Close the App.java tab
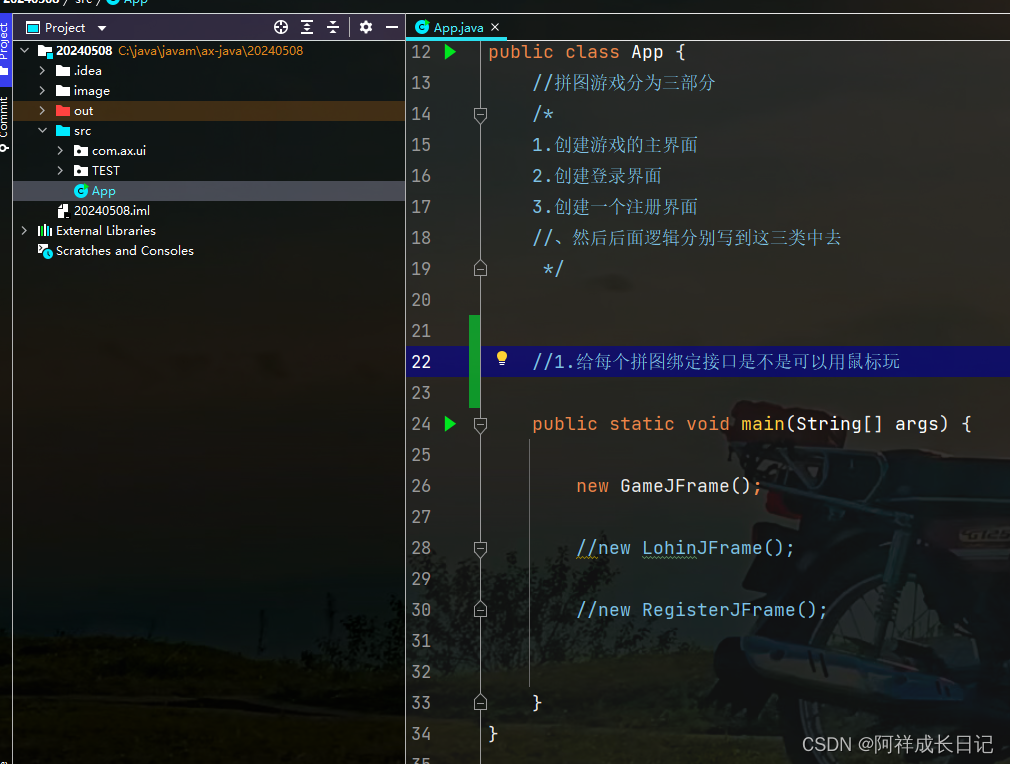Screen dimensions: 1010x764 pos(495,28)
